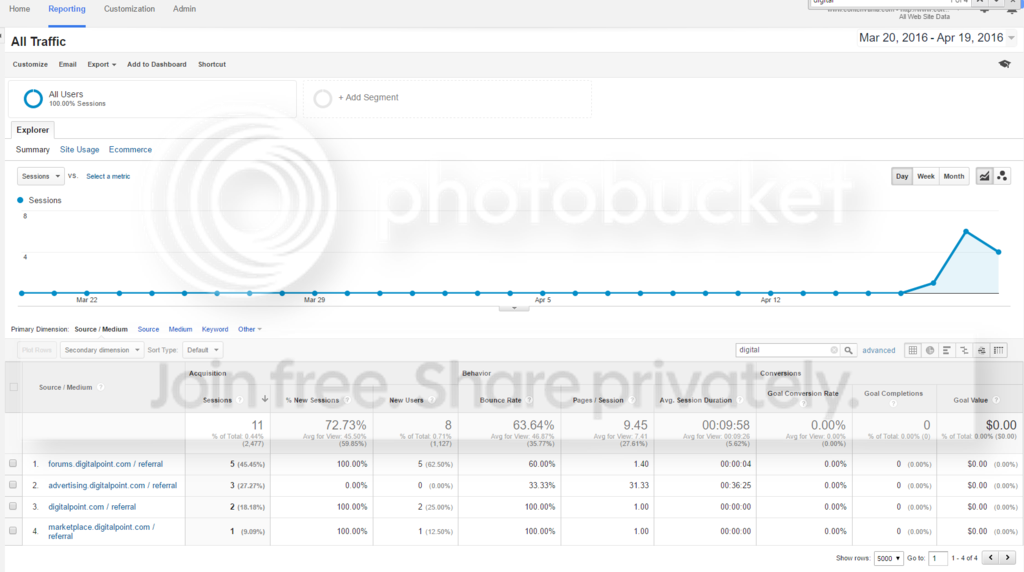Open the date range picker dropdown
The width and height of the screenshot is (1024, 572).
click(x=936, y=38)
